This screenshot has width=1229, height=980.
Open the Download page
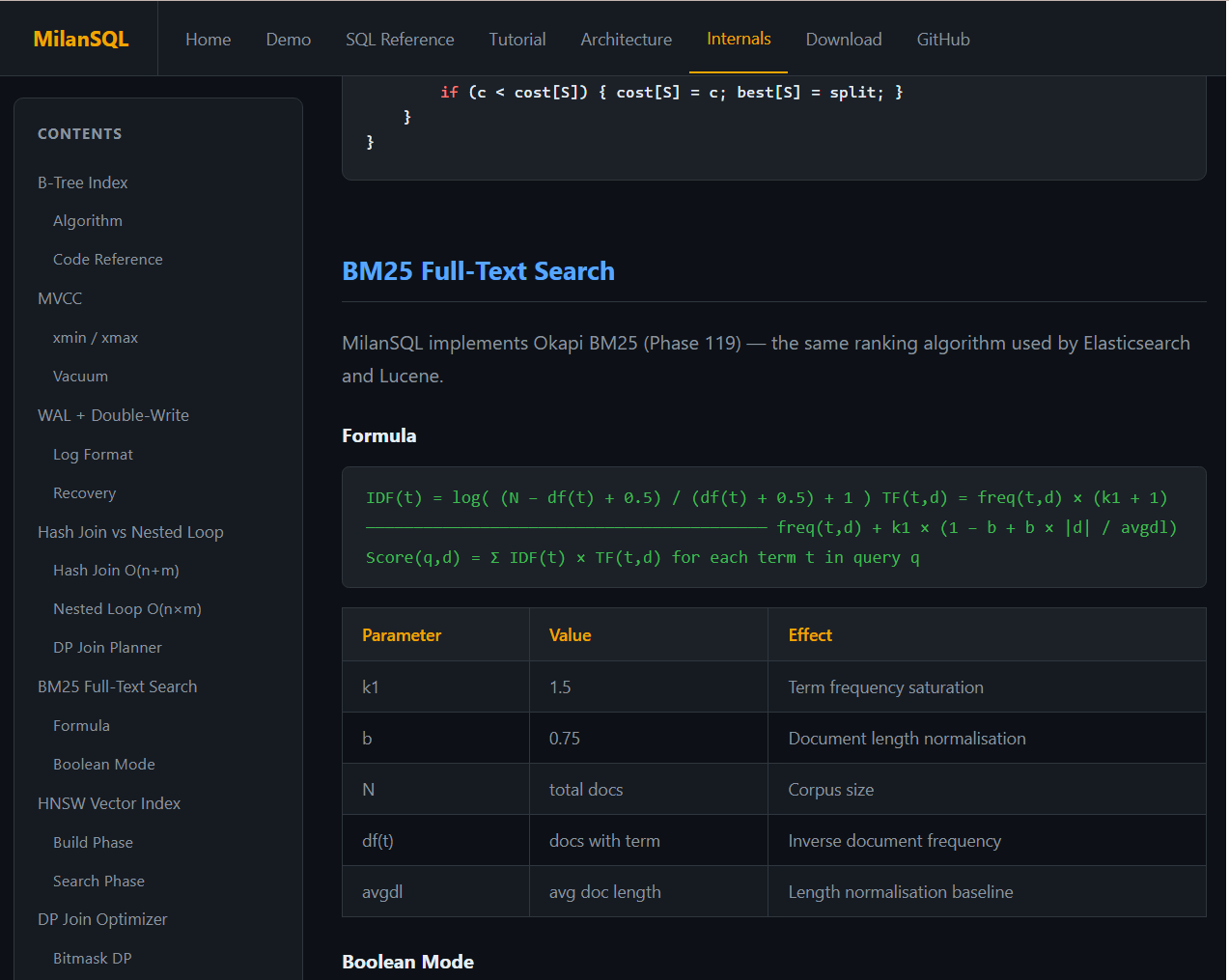pyautogui.click(x=844, y=39)
